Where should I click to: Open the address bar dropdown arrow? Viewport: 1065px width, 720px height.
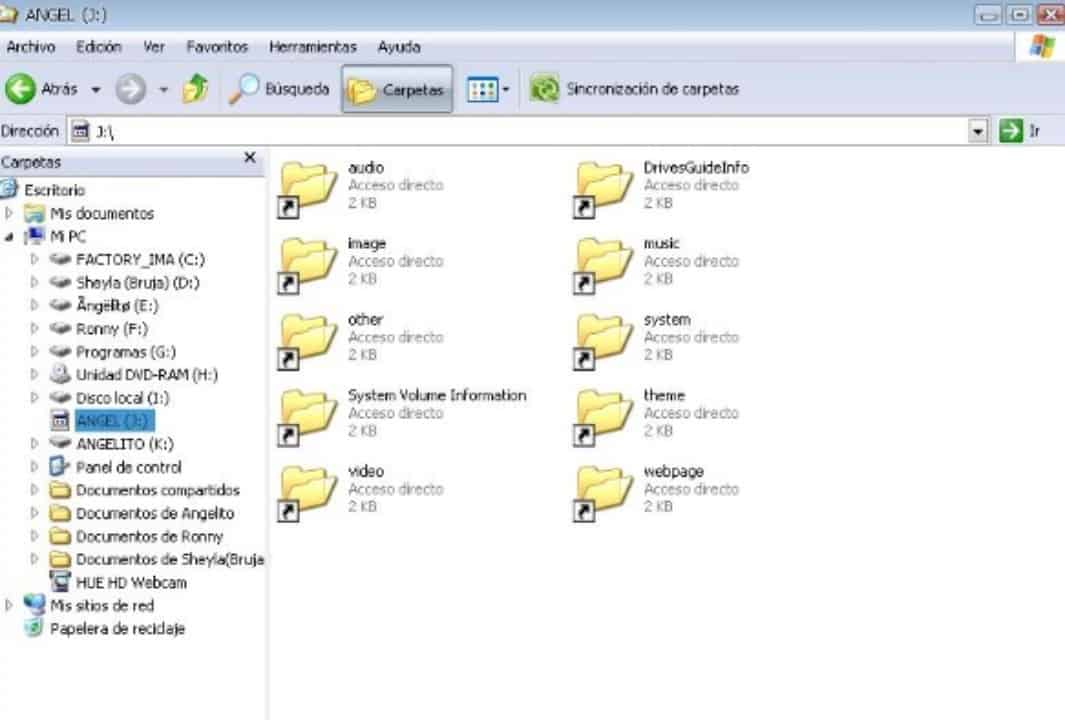pyautogui.click(x=980, y=130)
